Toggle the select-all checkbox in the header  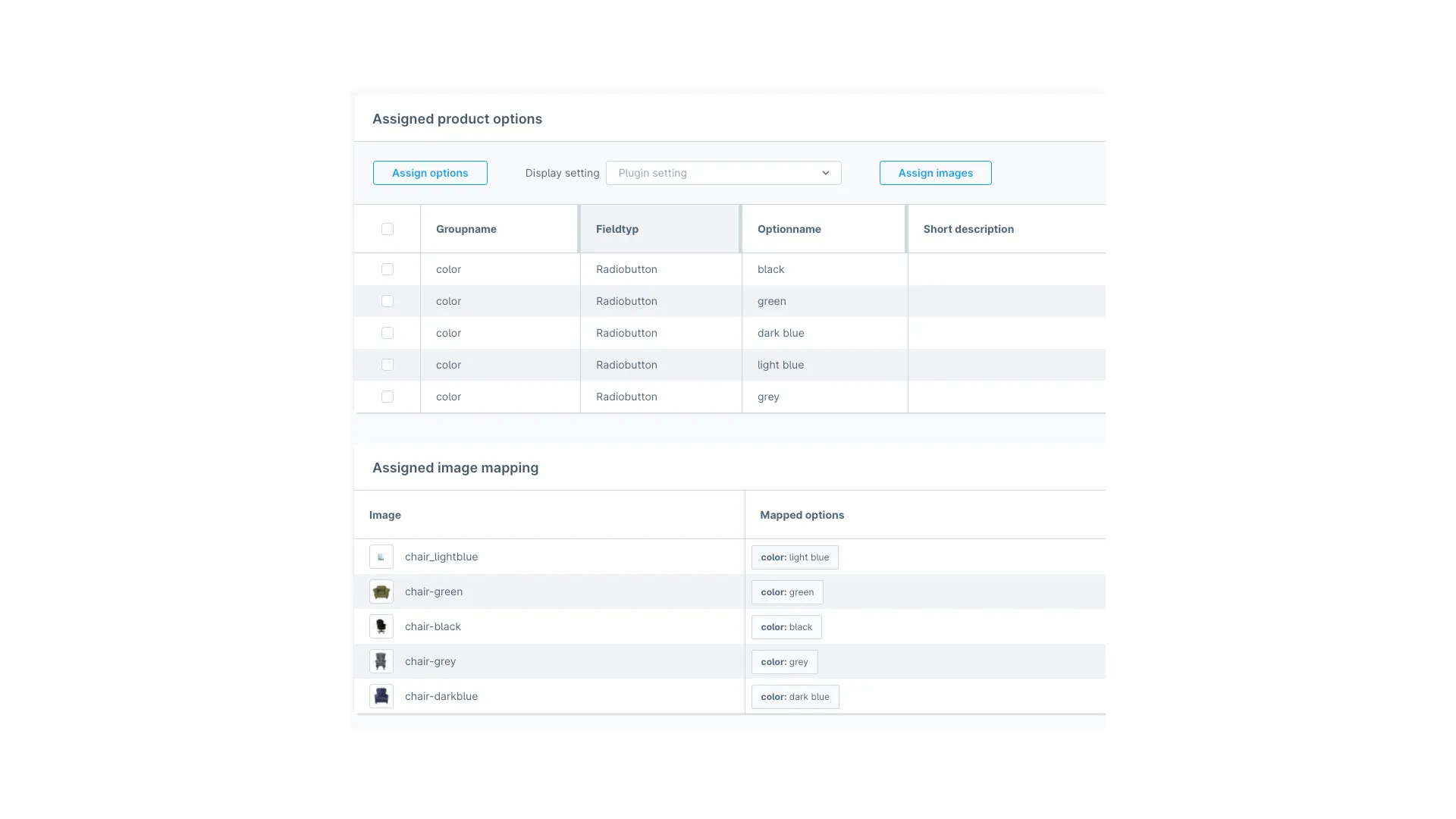388,228
